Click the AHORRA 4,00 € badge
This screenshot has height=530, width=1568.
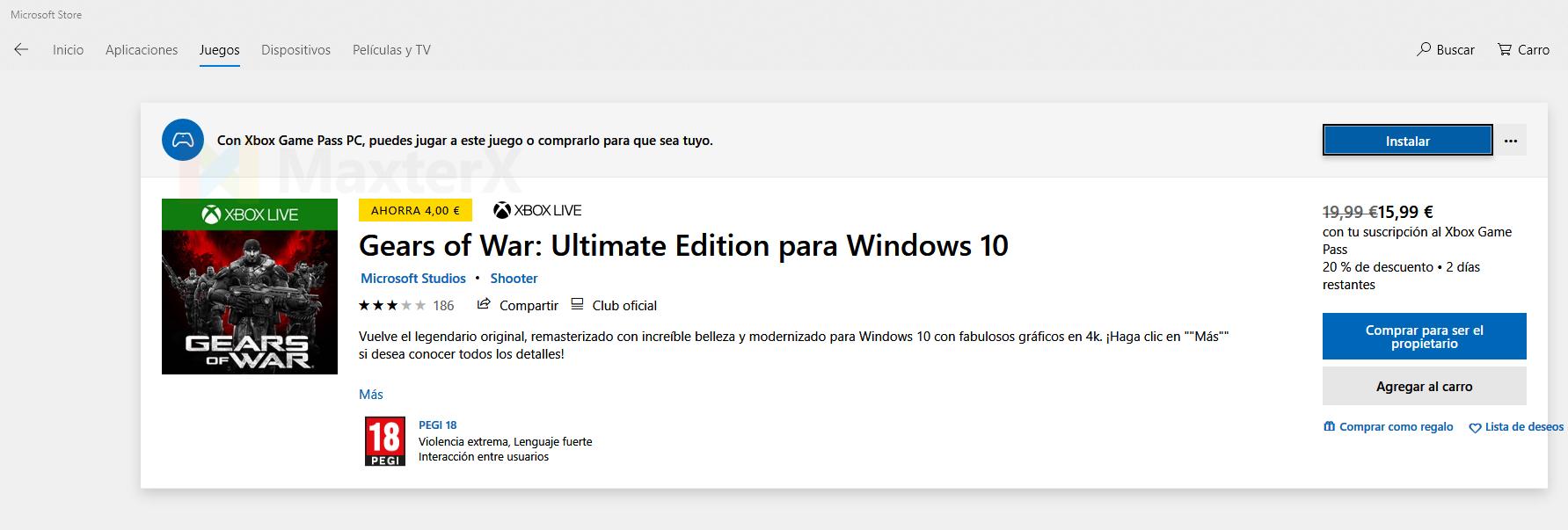tap(415, 210)
